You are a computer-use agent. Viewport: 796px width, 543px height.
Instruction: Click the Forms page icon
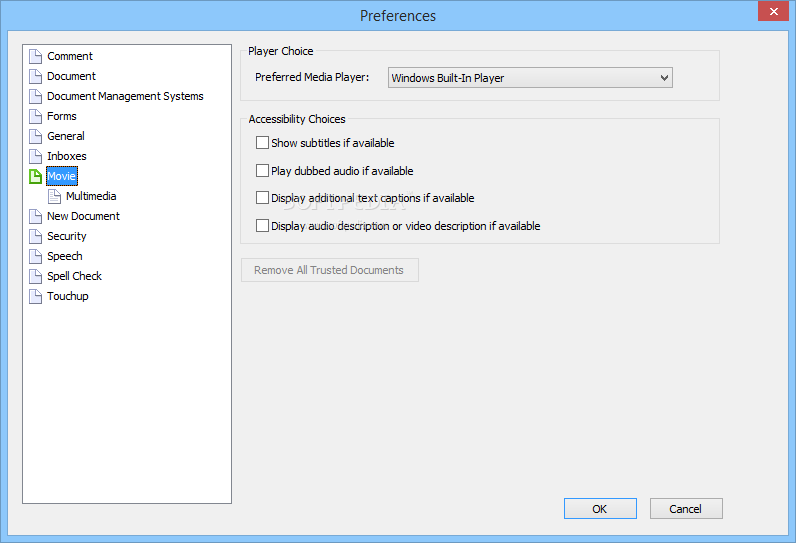(35, 116)
